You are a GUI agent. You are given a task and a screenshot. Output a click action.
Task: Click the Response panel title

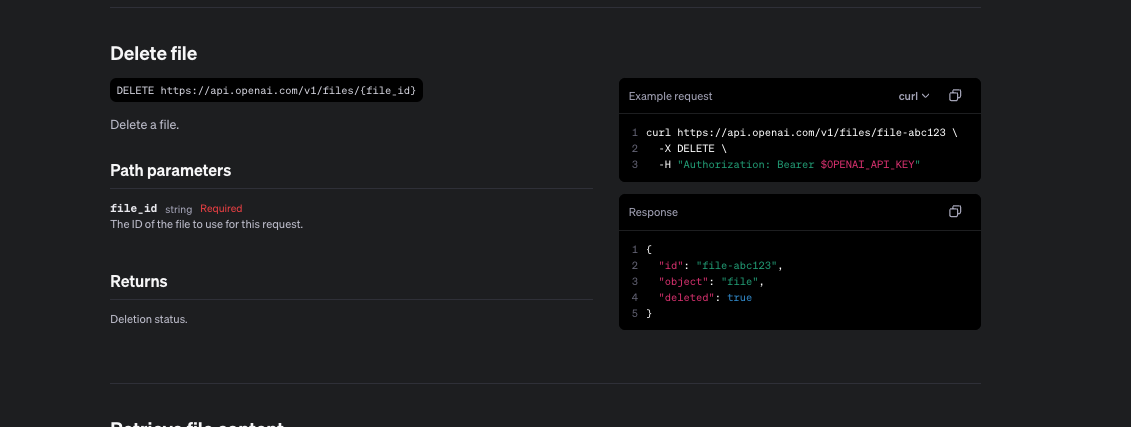click(x=653, y=212)
